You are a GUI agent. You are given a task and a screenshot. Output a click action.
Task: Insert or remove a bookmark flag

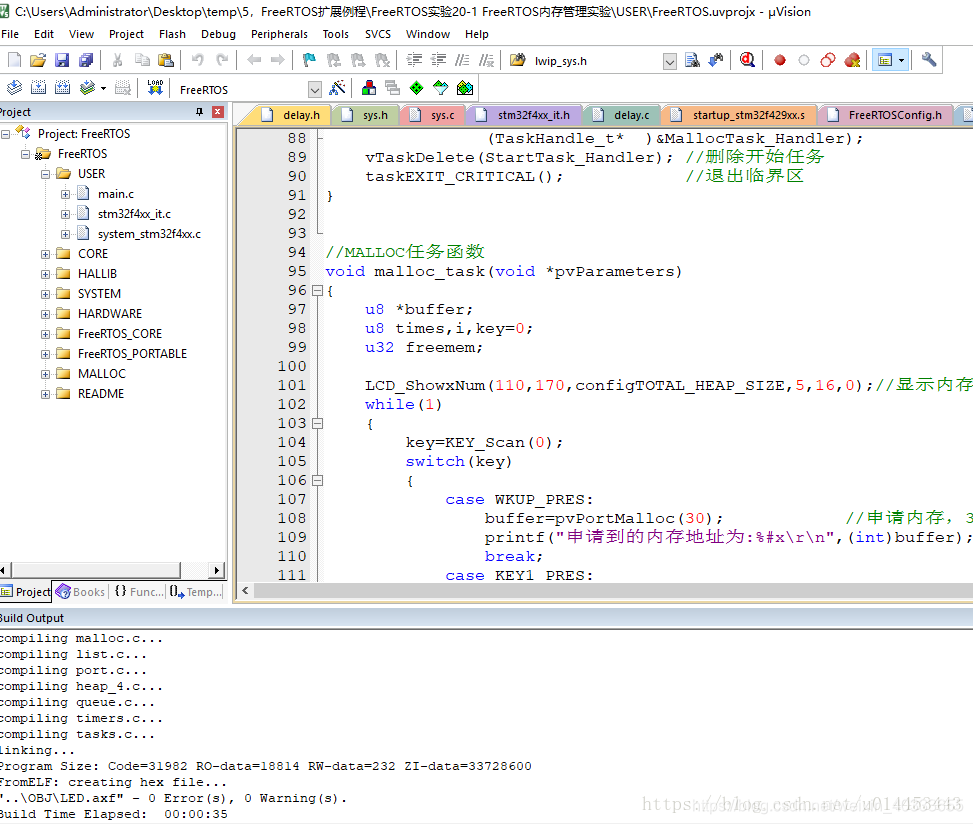pyautogui.click(x=309, y=60)
